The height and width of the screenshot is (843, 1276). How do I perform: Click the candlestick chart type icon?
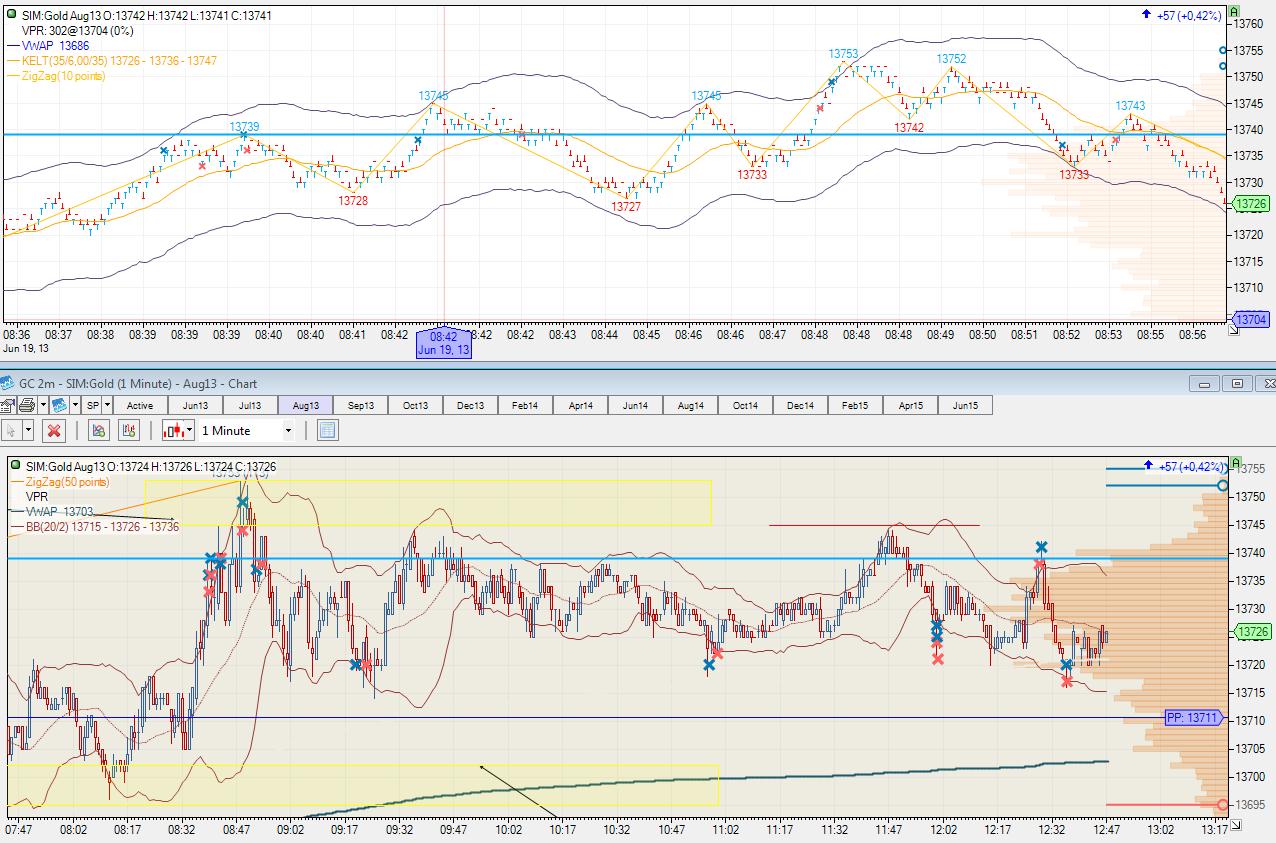coord(173,430)
